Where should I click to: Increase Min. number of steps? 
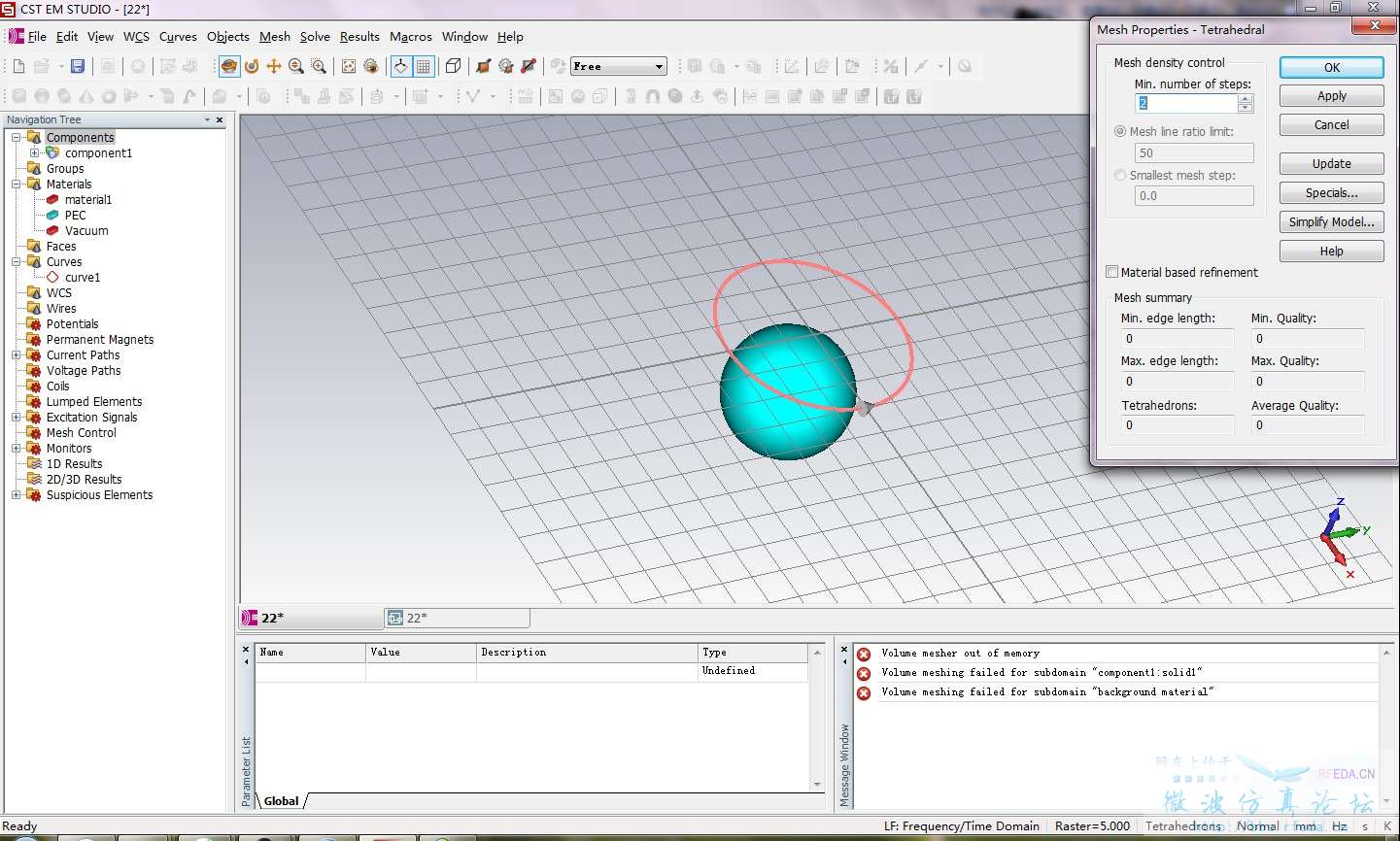[1246, 98]
